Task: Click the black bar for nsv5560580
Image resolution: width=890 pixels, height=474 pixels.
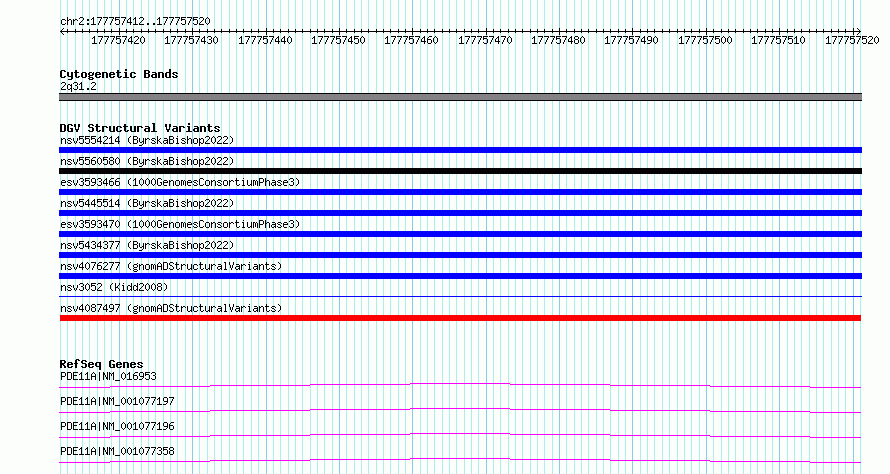Action: point(460,171)
